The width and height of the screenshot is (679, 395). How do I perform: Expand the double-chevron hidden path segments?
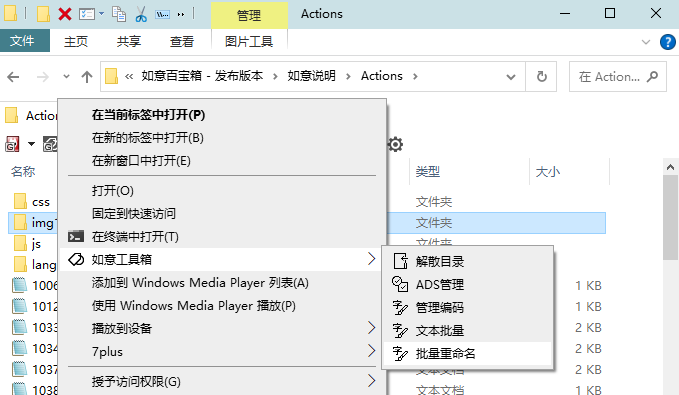(129, 77)
